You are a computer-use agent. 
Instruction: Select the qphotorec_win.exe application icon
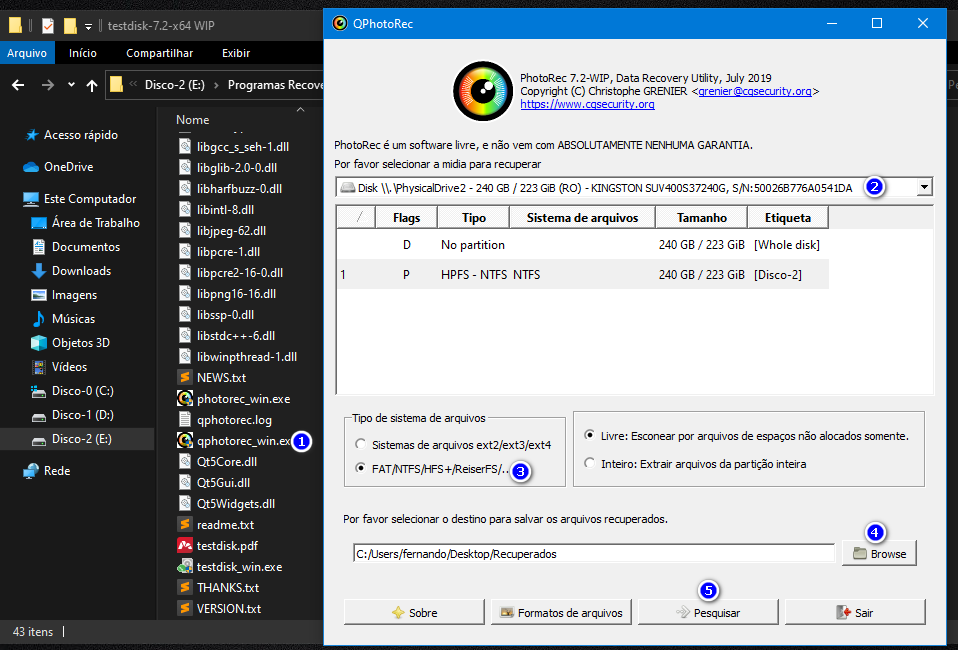point(185,440)
